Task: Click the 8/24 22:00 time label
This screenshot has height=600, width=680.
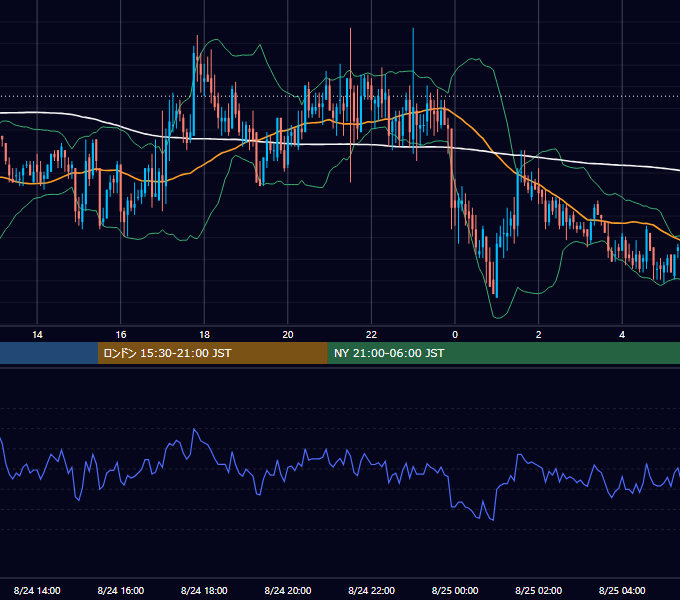Action: click(372, 590)
